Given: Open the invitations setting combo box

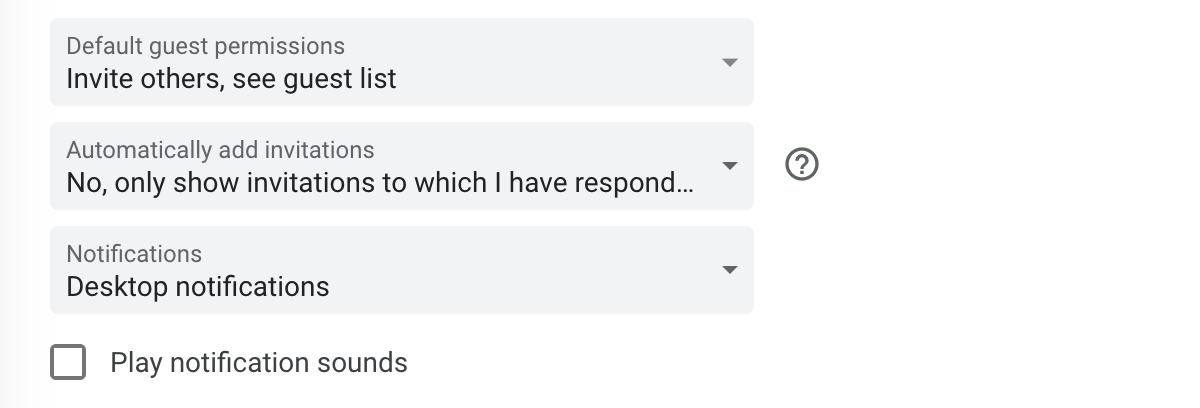Looking at the screenshot, I should tap(402, 166).
